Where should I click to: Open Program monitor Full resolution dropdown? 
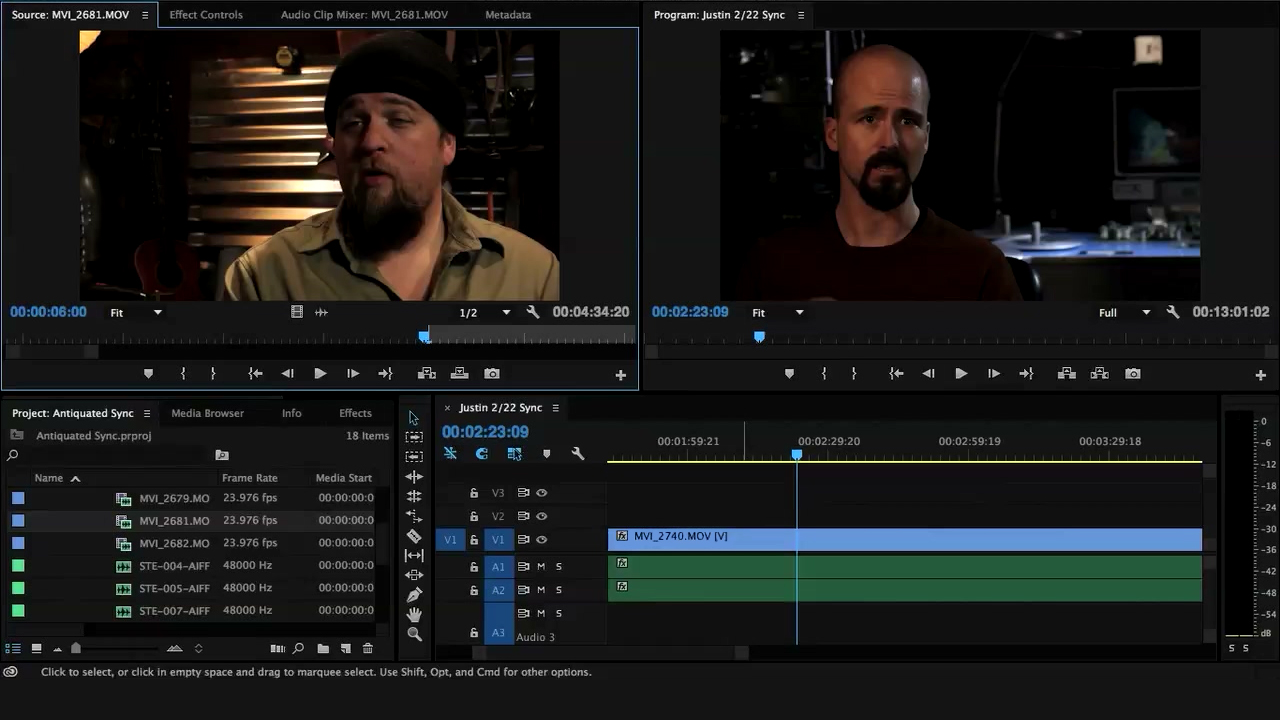tap(1124, 313)
